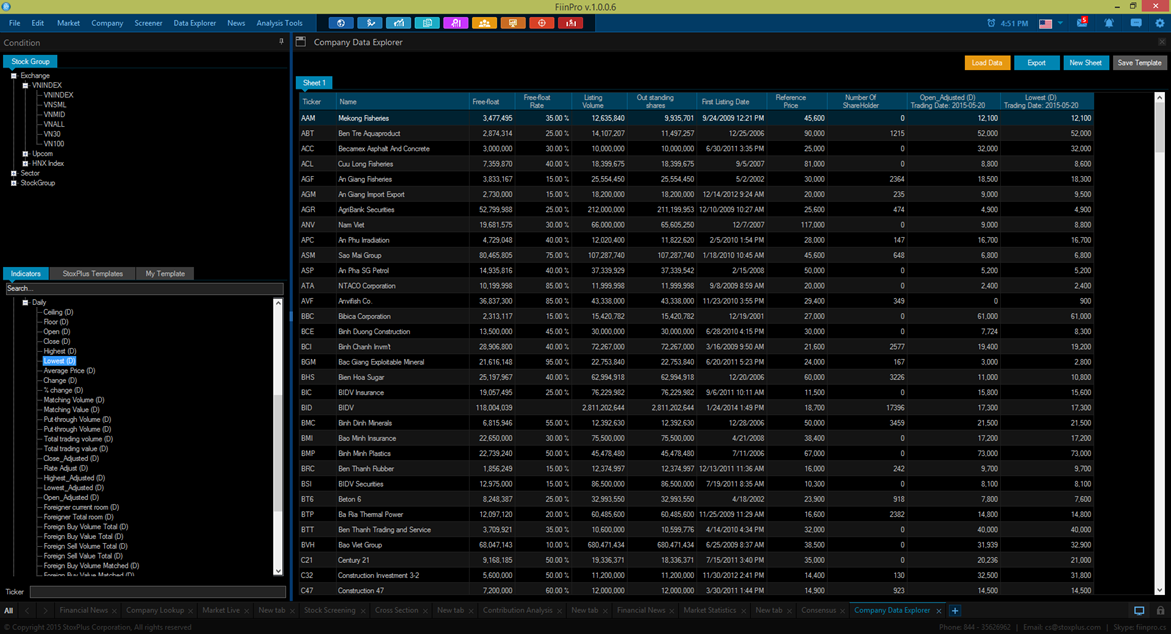Collapse the Daily indicators node

tap(25, 302)
